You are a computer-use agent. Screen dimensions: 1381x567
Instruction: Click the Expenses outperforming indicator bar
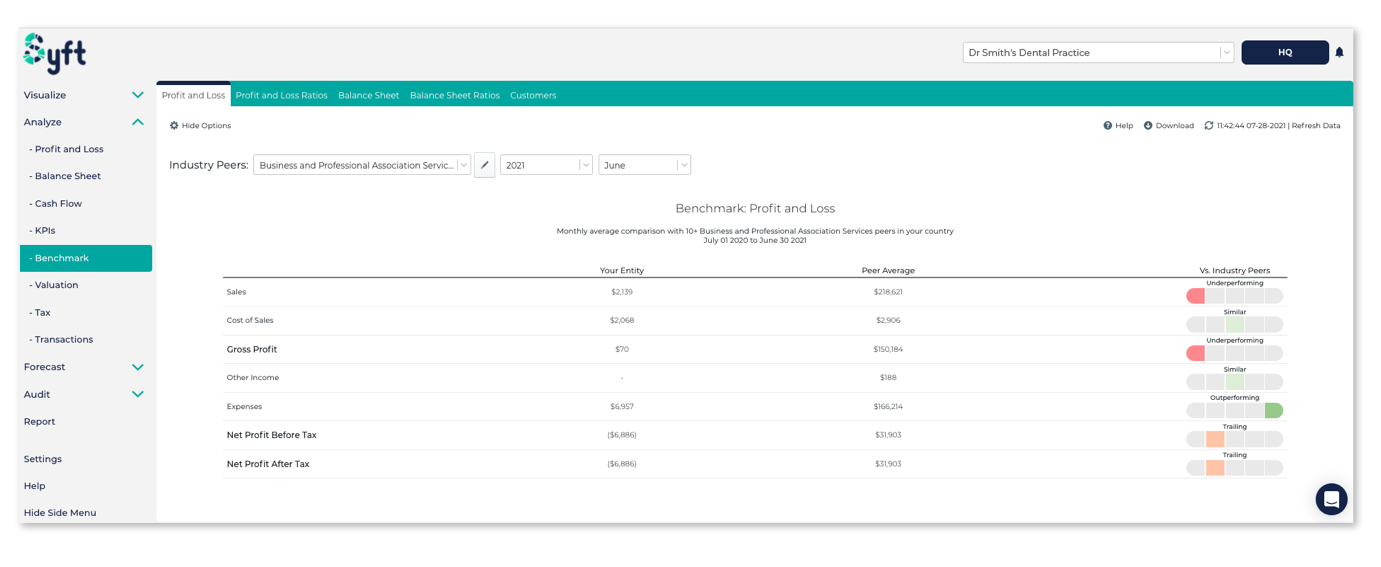coord(1235,410)
